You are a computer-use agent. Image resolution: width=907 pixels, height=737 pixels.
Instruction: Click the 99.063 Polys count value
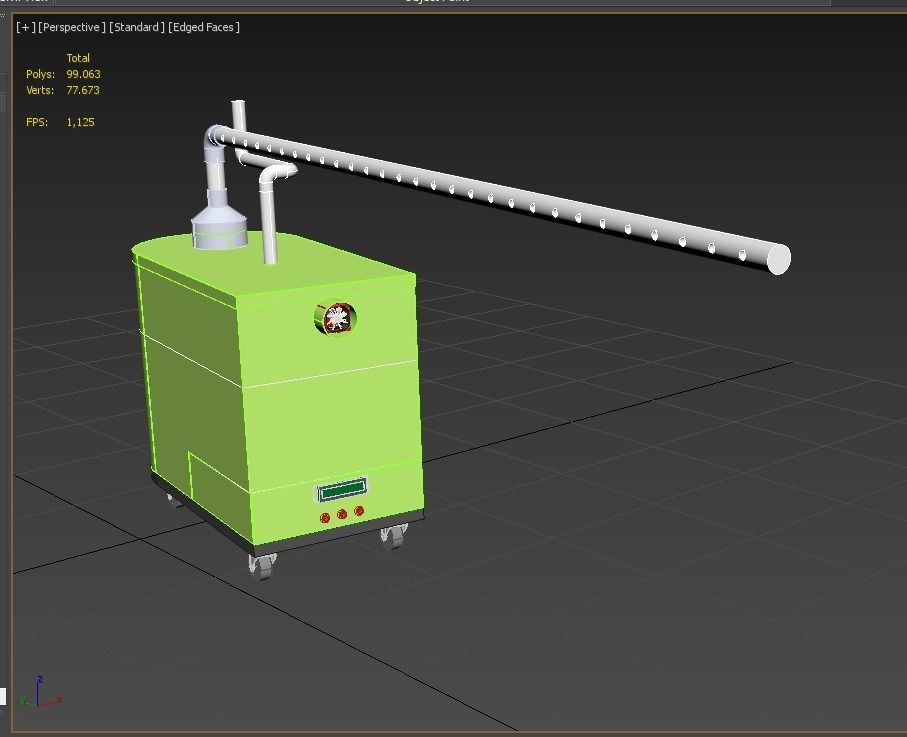pos(83,74)
